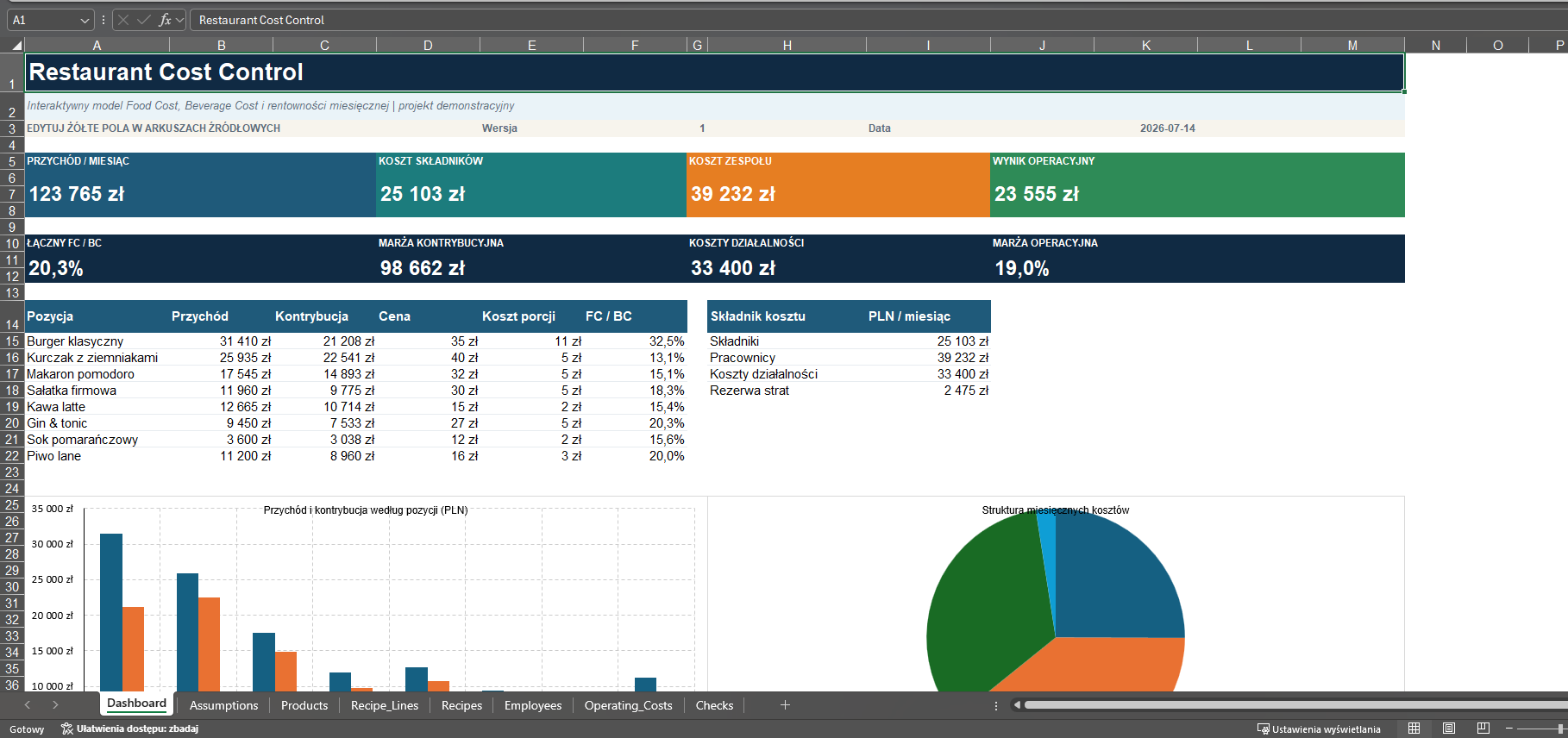Click the zoom out minus icon
Screen dimensions: 1568x738
click(1509, 729)
